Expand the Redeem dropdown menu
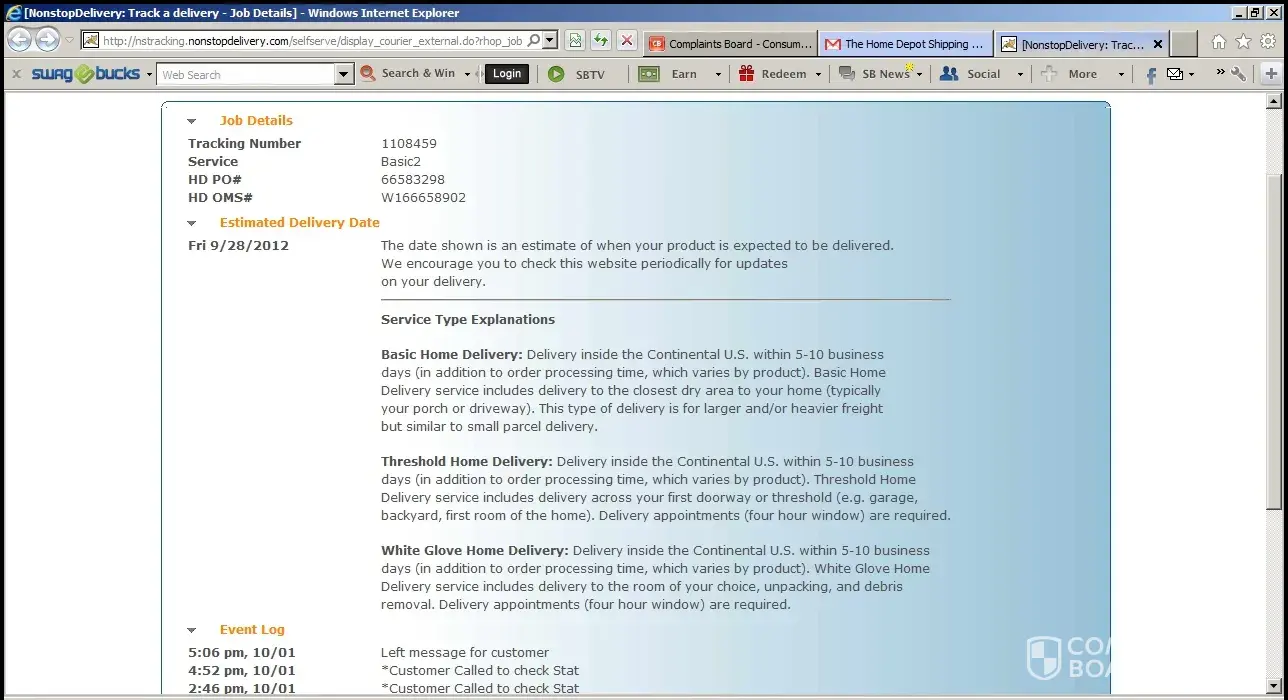The width and height of the screenshot is (1288, 700). tap(817, 74)
